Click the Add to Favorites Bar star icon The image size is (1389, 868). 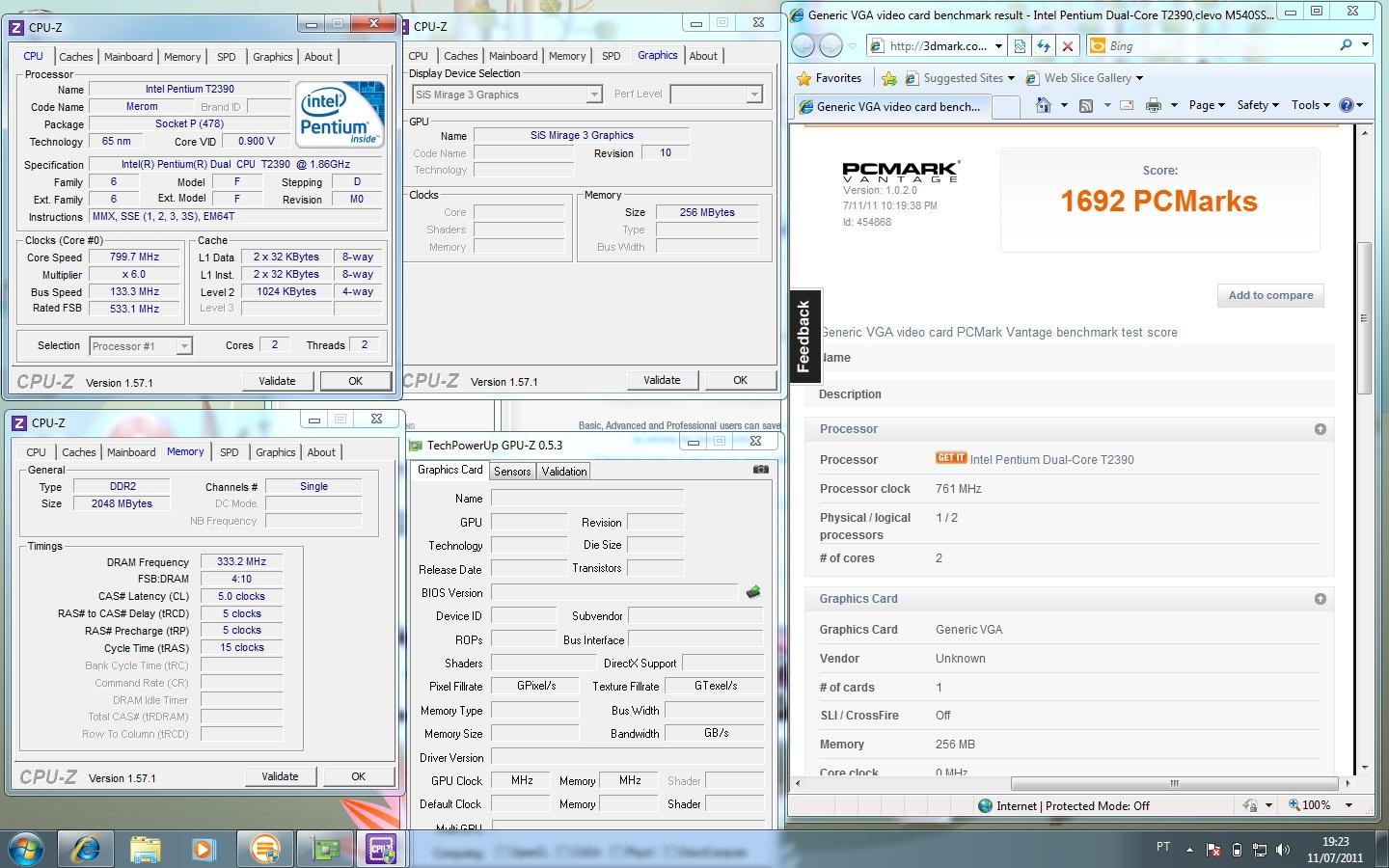(x=889, y=78)
